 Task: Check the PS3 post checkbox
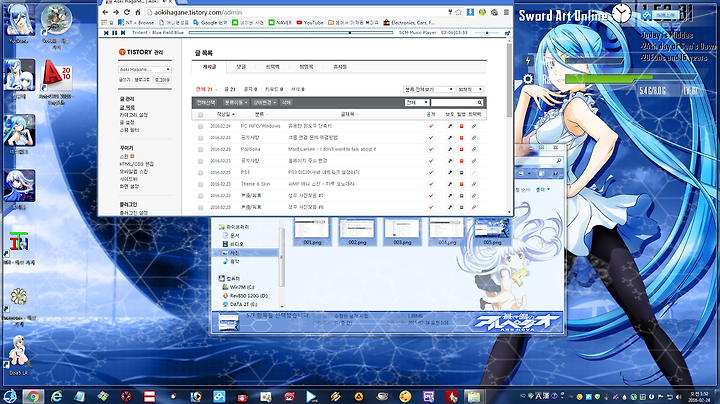201,173
